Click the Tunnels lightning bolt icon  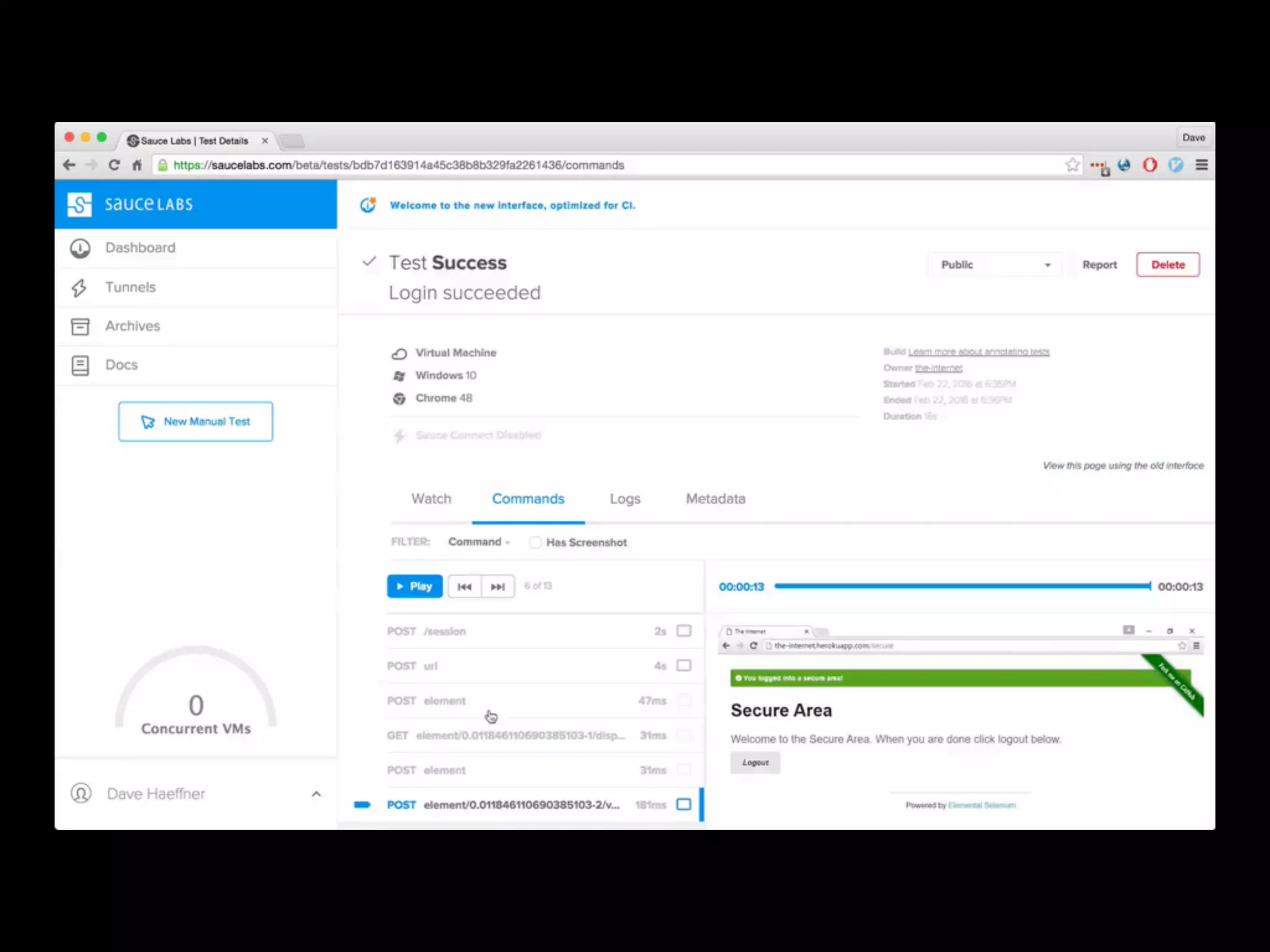tap(79, 288)
